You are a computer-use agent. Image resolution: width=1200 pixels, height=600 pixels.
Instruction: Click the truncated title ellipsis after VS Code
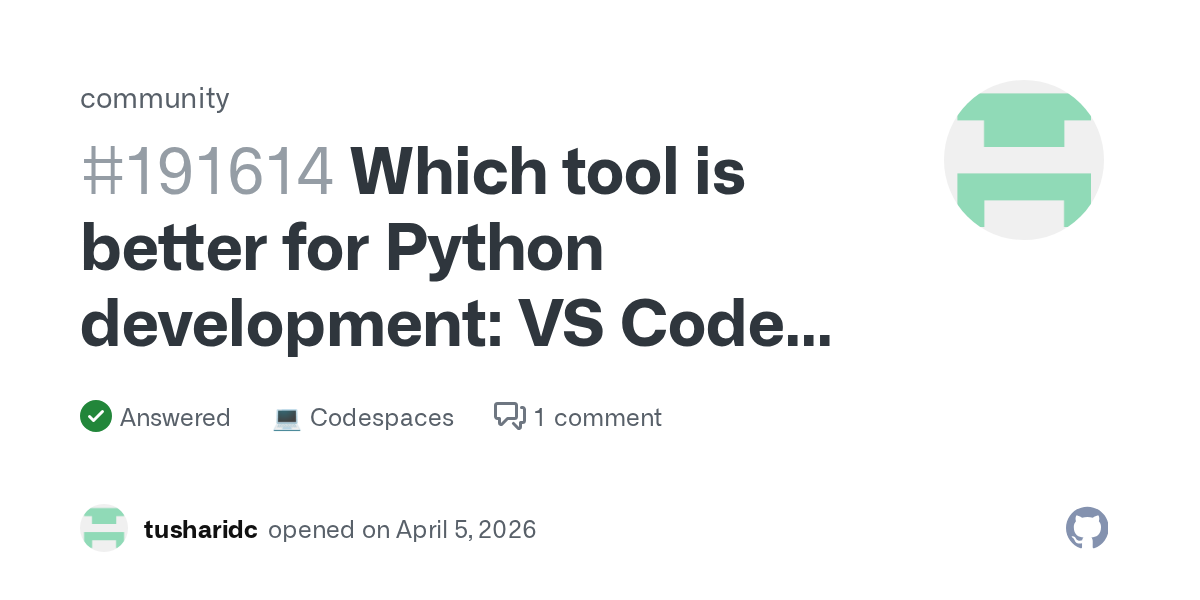(805, 325)
